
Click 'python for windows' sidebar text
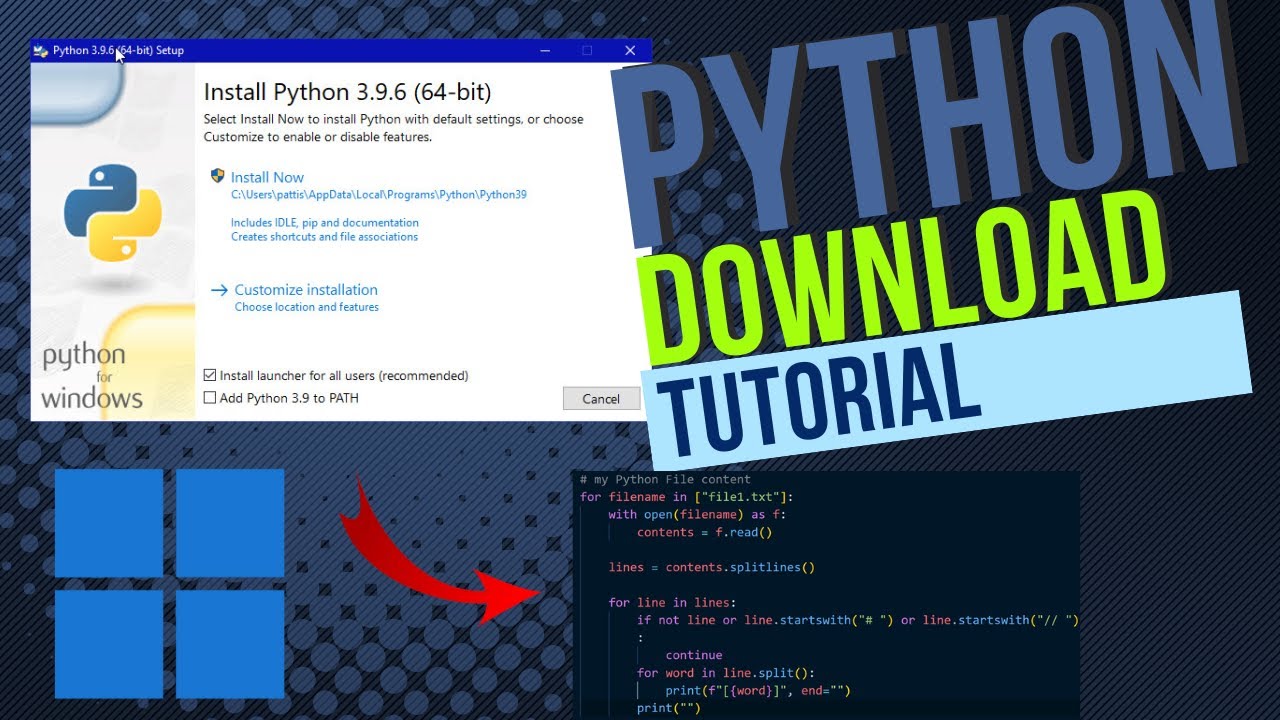[92, 377]
